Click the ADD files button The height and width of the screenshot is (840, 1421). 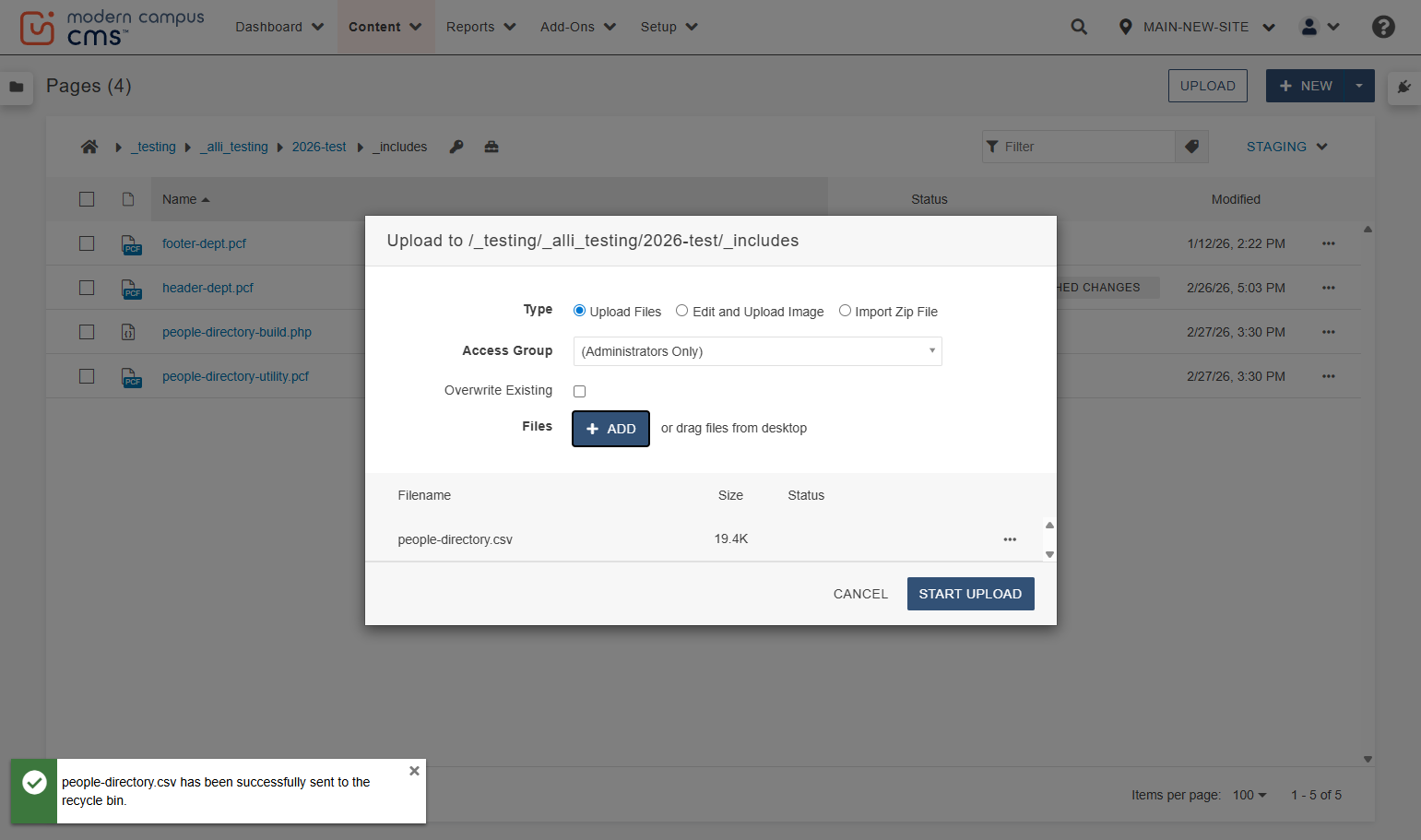pos(610,429)
